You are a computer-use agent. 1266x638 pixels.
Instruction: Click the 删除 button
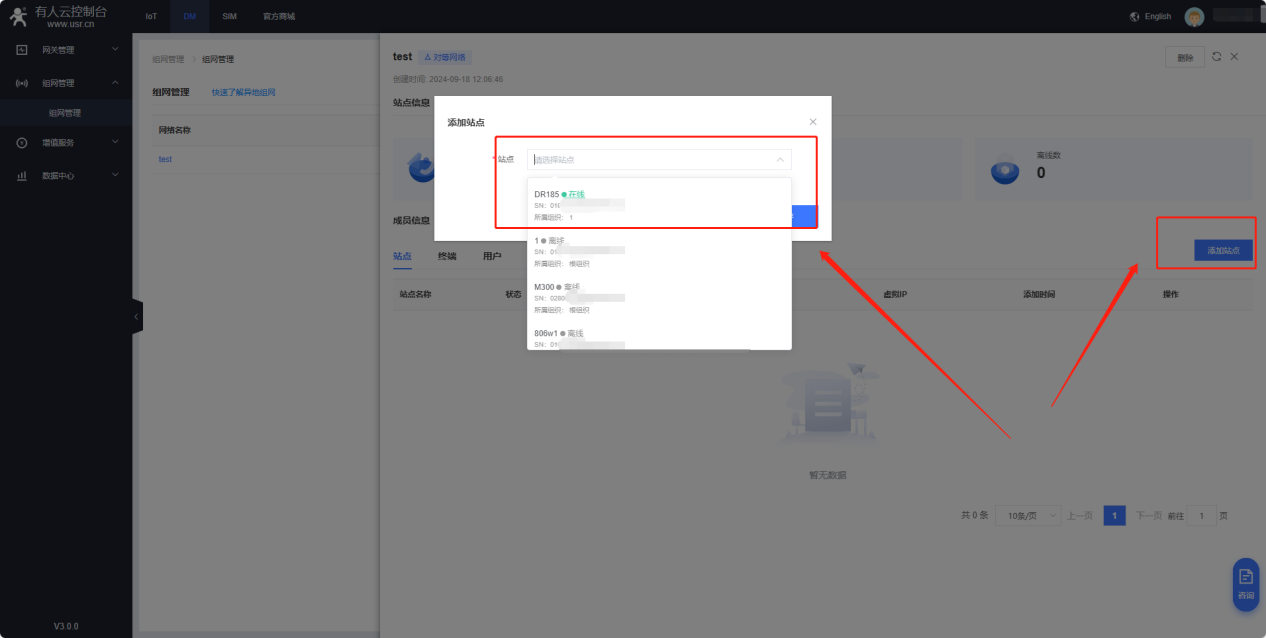(x=1184, y=58)
